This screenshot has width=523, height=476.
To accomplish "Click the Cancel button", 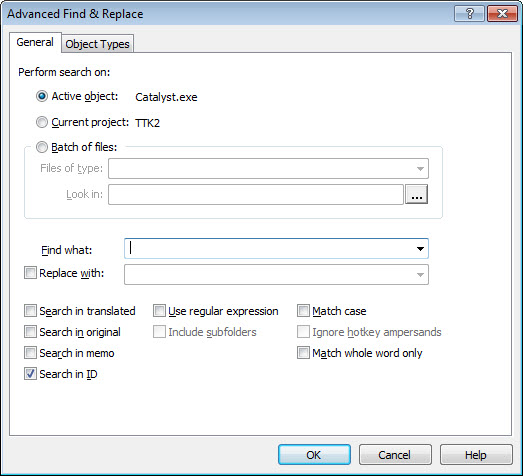I will [x=395, y=455].
